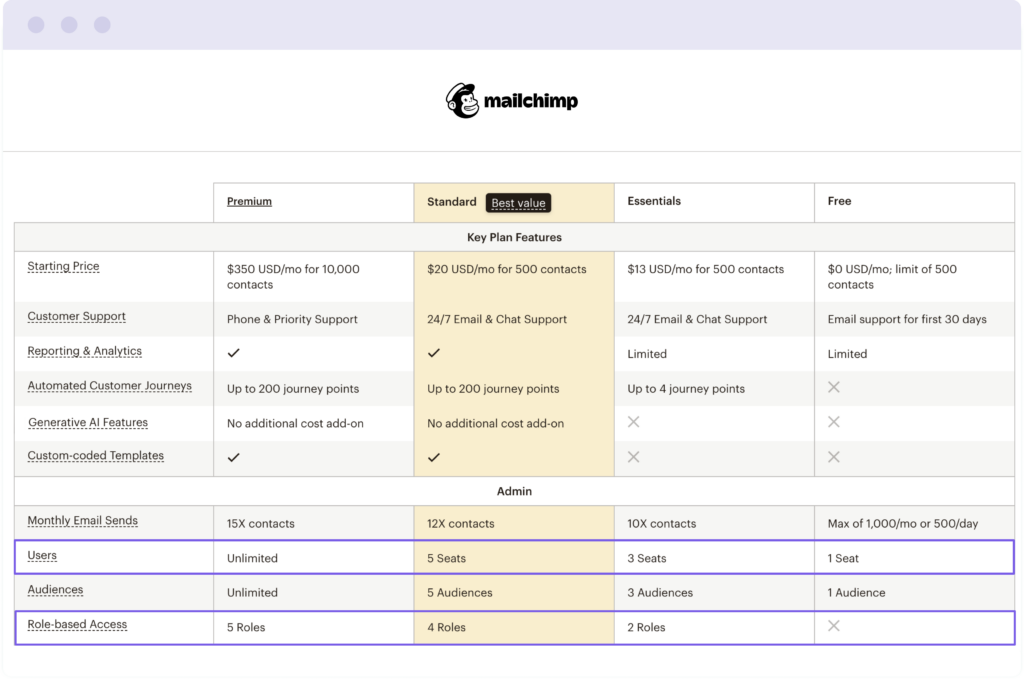Viewport: 1024px width, 679px height.
Task: Click the Audiences row label
Action: (55, 590)
